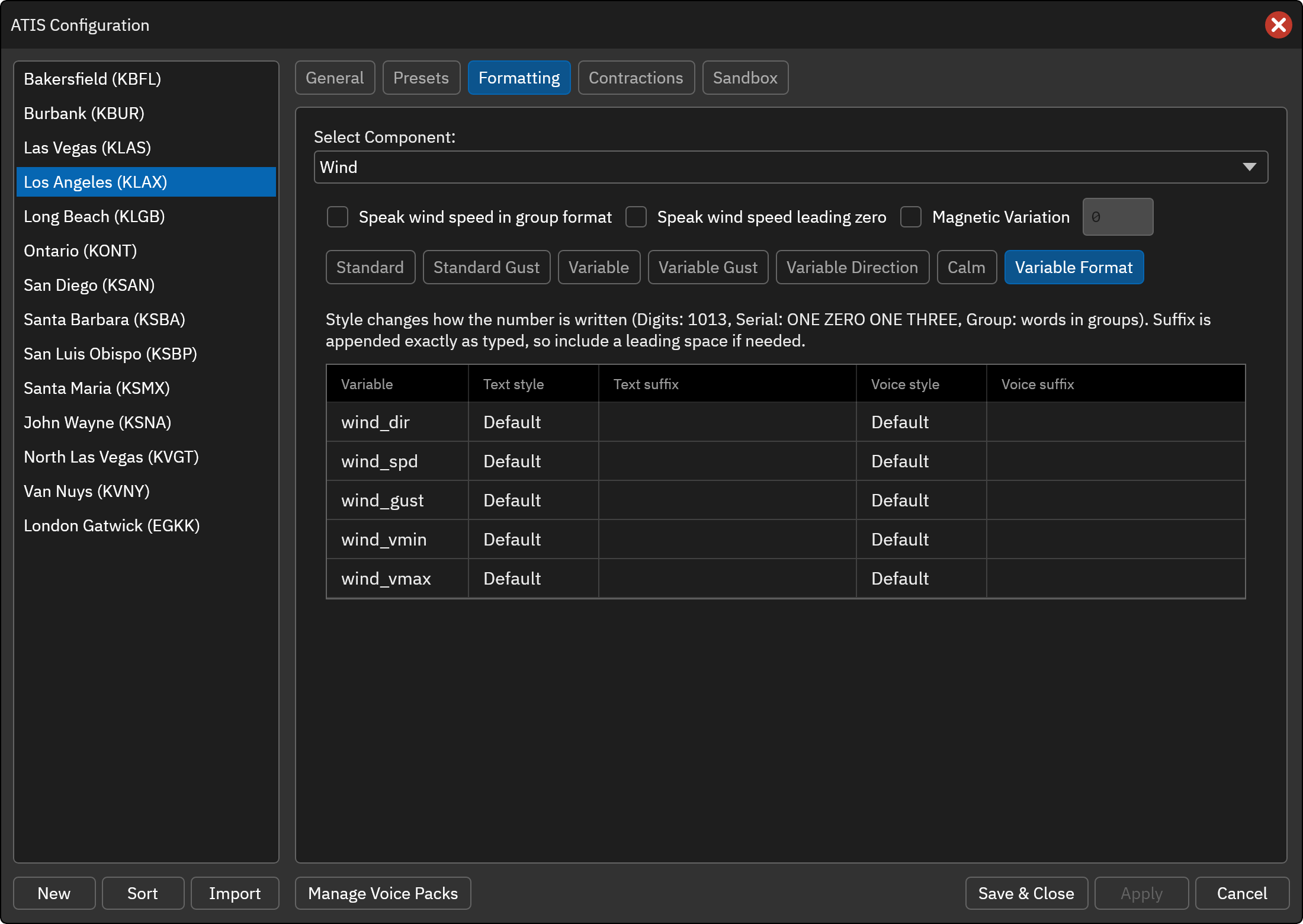Select San Diego (KSAN) station

[146, 285]
